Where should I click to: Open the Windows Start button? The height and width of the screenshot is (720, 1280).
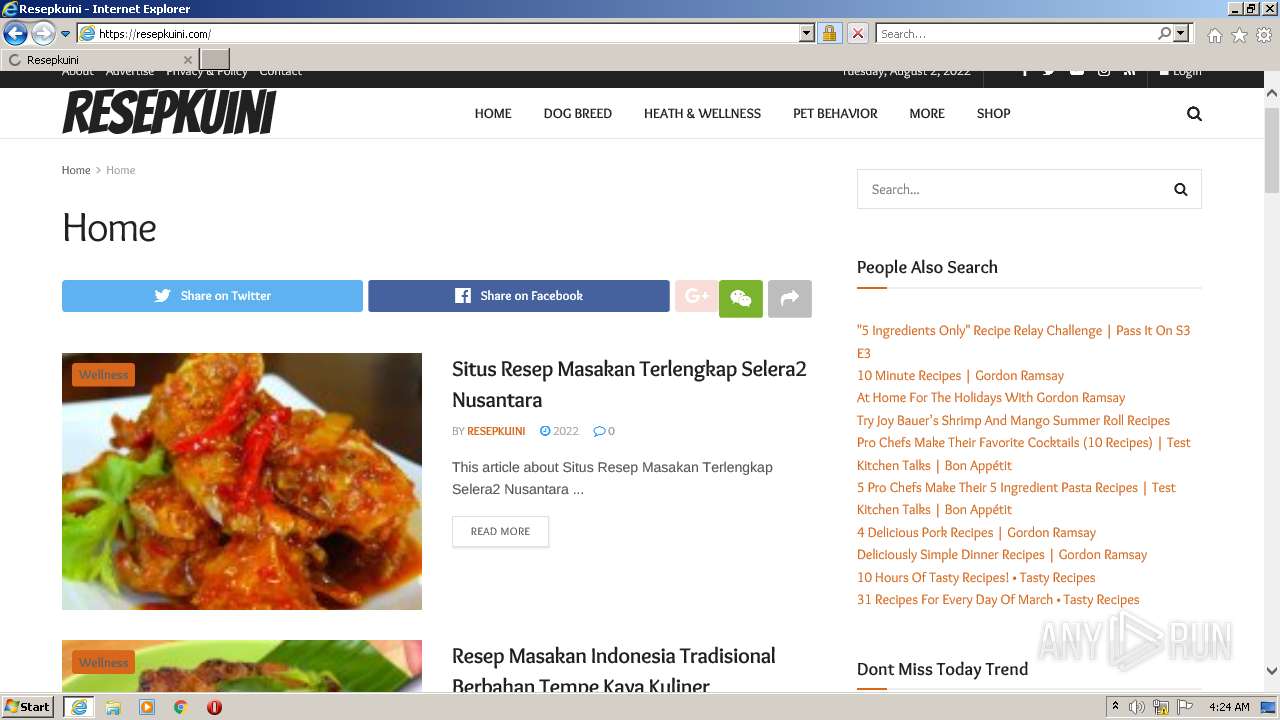[x=28, y=707]
